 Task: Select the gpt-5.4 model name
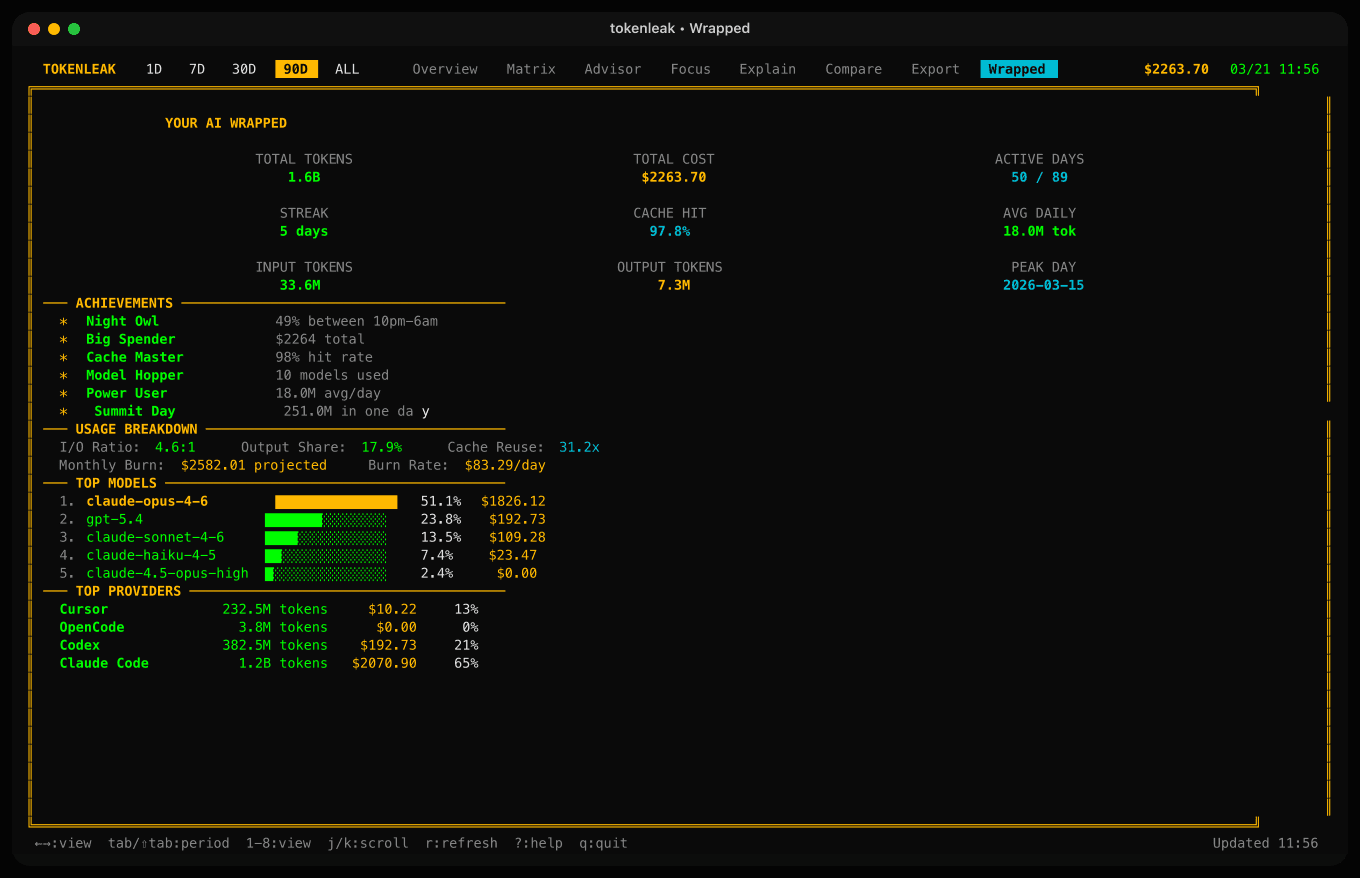(x=115, y=519)
